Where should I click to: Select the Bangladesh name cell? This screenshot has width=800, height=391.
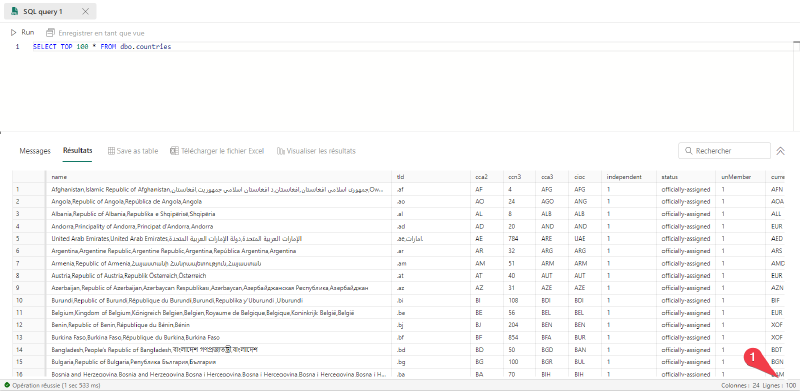218,350
